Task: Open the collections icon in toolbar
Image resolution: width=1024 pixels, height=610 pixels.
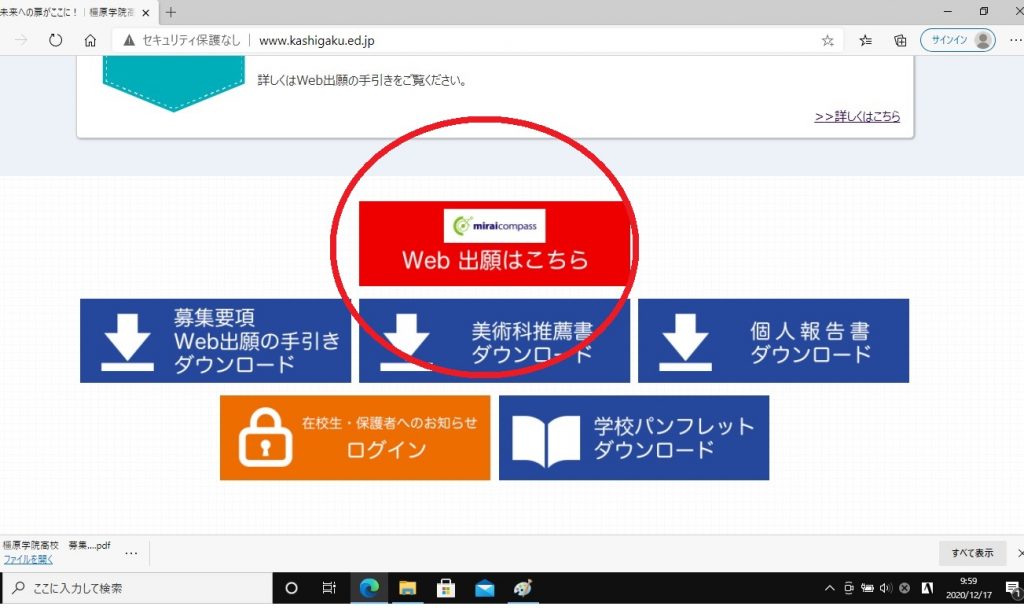Action: click(x=900, y=40)
